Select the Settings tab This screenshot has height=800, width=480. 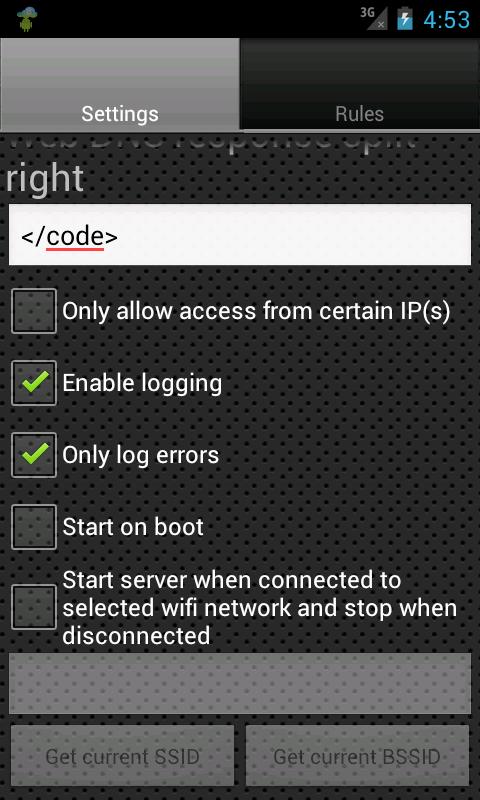(x=120, y=84)
